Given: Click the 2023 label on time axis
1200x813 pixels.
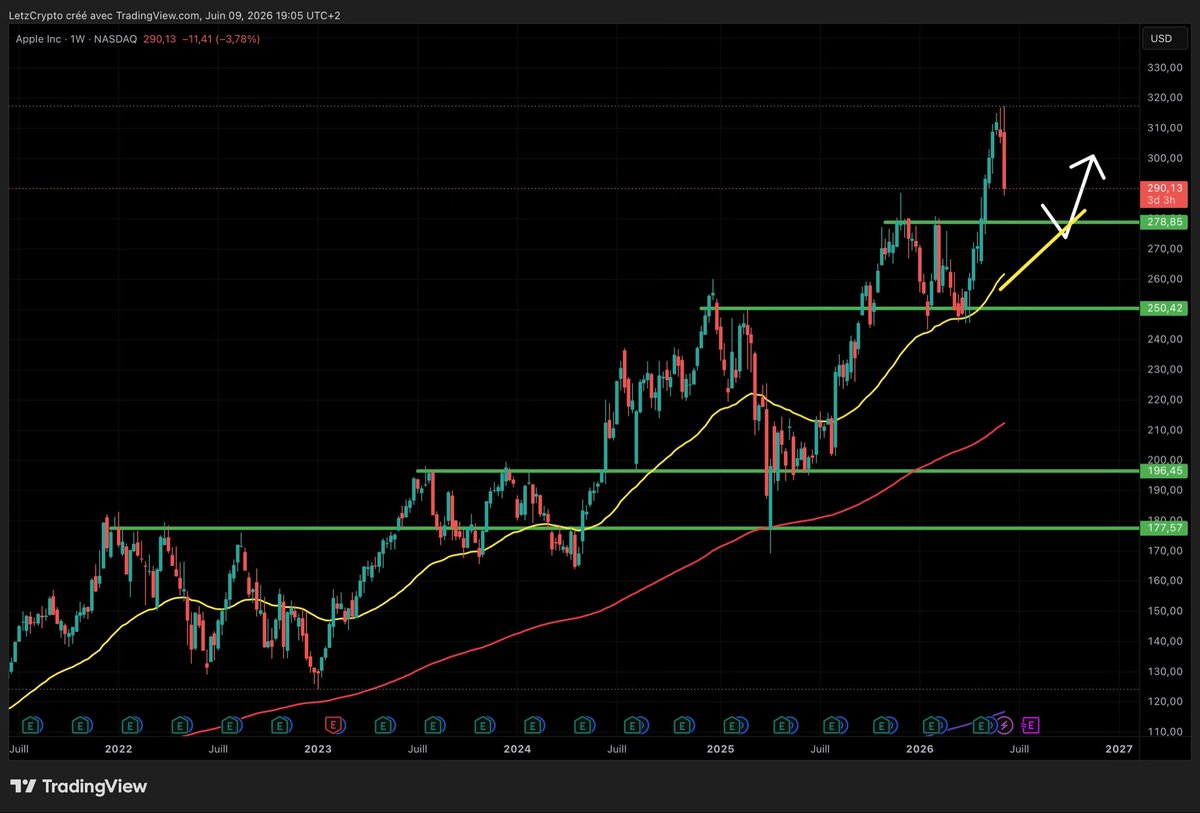Looking at the screenshot, I should (x=318, y=749).
